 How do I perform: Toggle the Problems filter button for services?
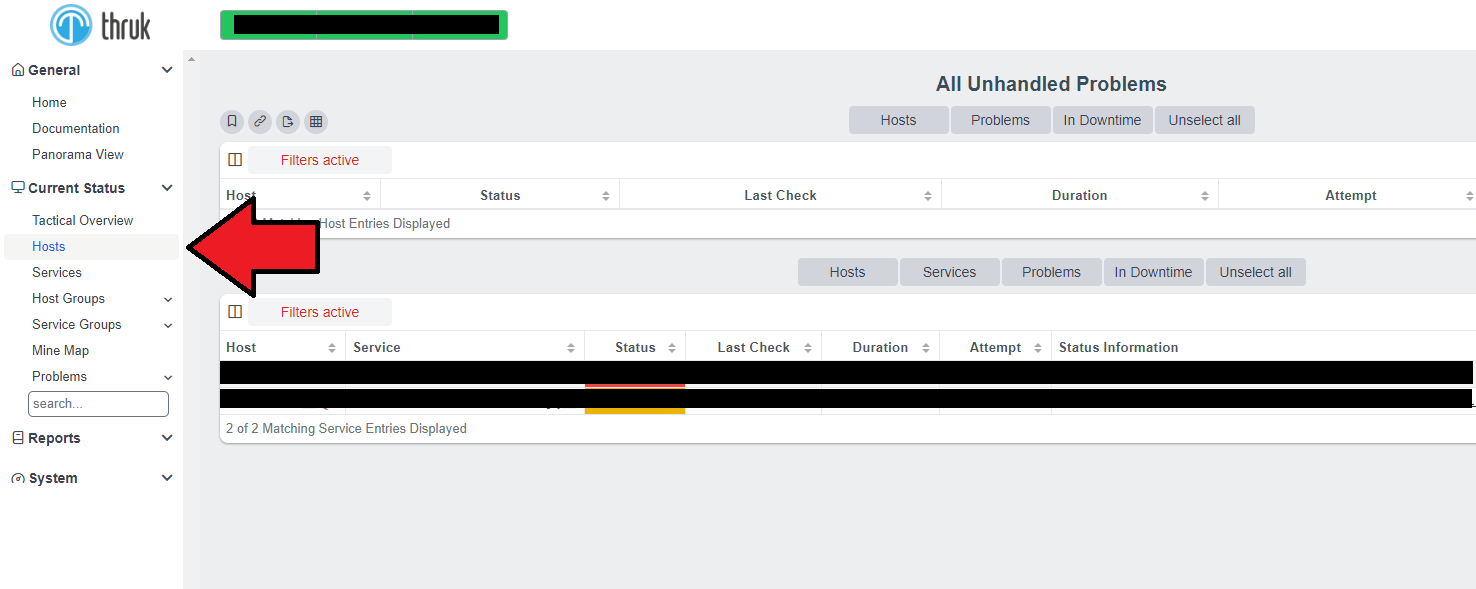1051,271
